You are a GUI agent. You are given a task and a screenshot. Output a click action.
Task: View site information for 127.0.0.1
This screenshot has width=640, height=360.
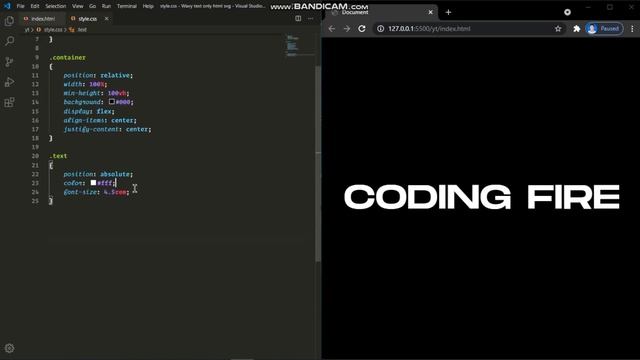[380, 29]
